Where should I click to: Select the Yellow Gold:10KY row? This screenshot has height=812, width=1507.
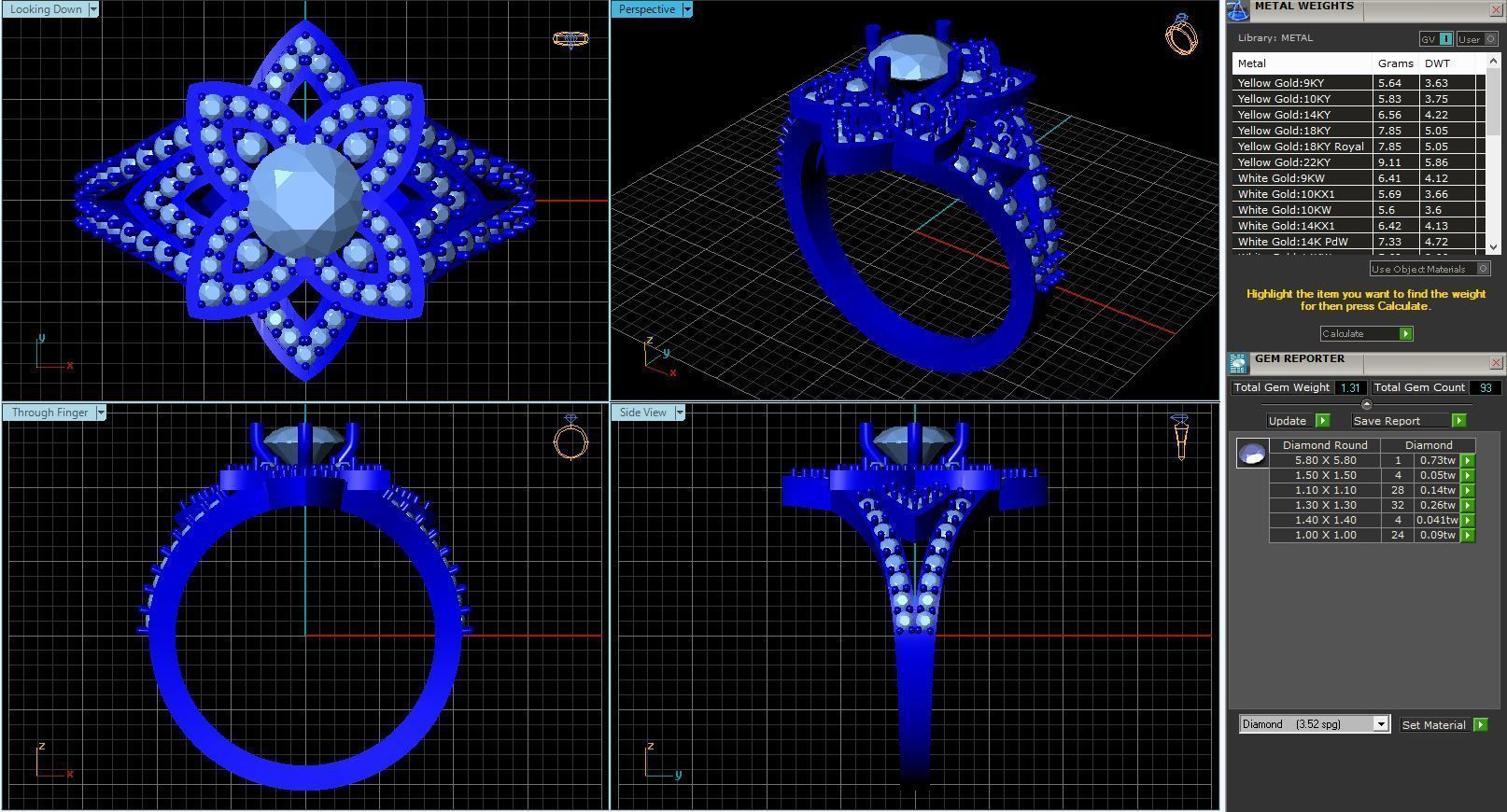point(1359,99)
